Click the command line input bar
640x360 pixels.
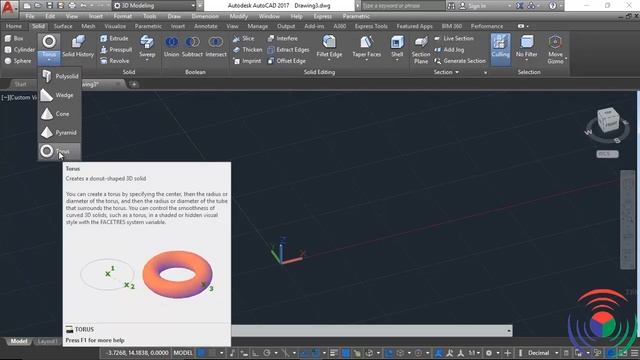372,331
